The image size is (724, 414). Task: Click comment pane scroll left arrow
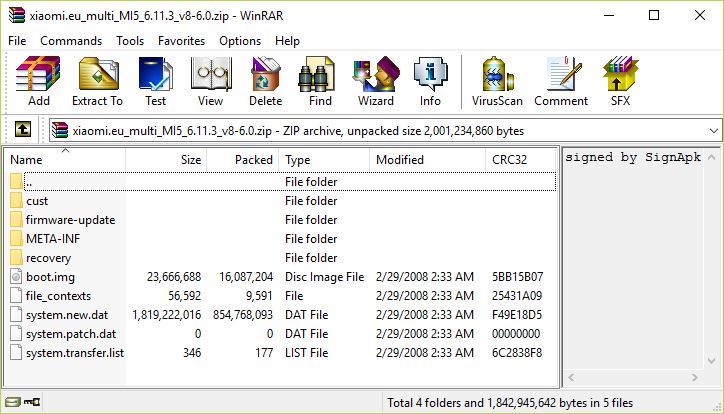pyautogui.click(x=571, y=378)
